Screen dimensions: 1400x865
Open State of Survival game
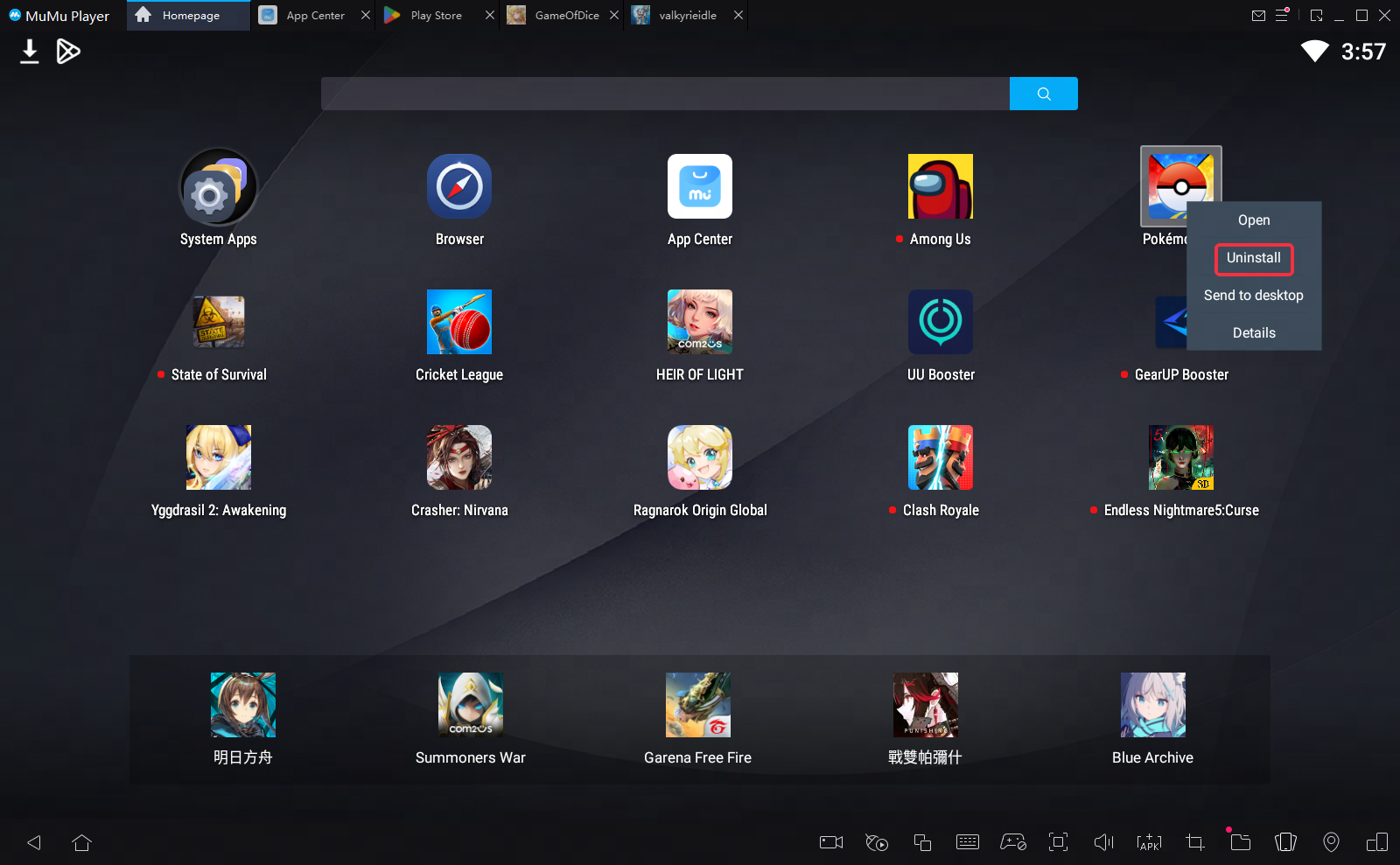click(x=219, y=322)
